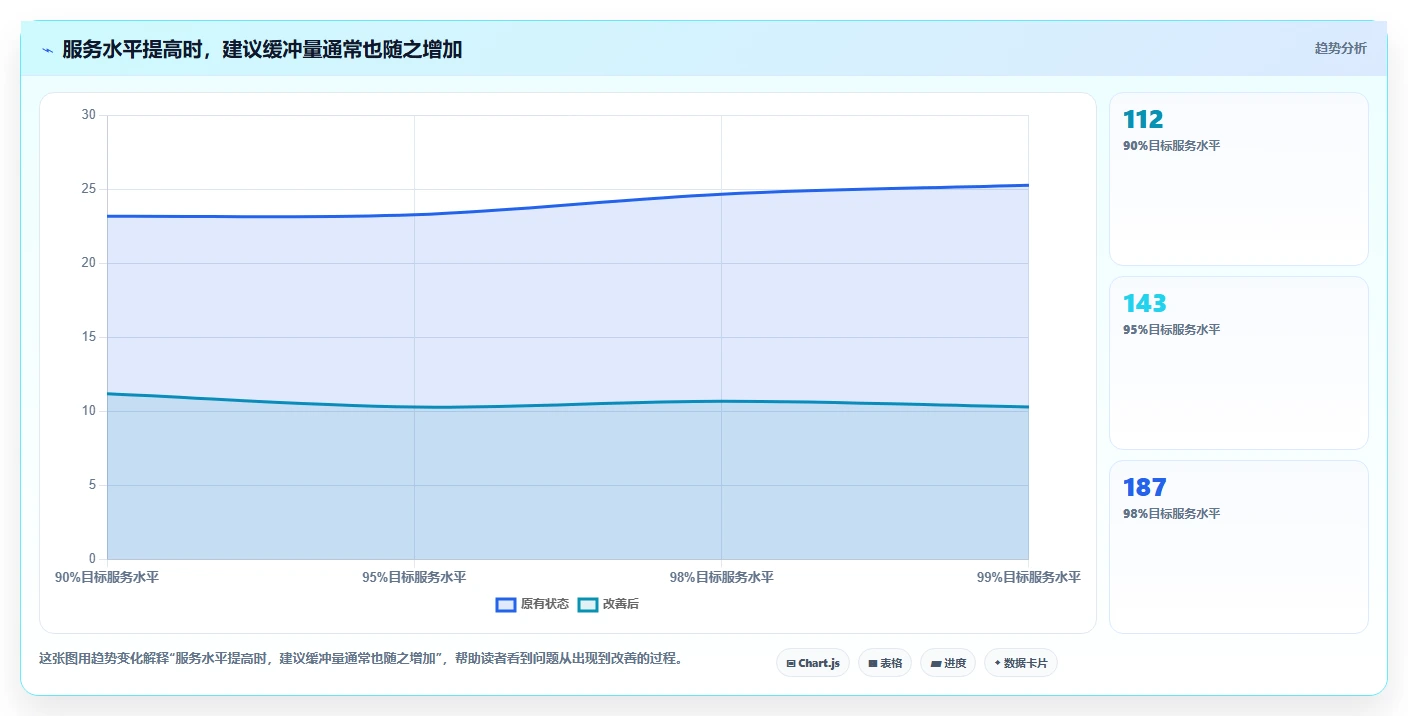
Task: Click the 改善后 teal legend swatch
Action: (588, 604)
